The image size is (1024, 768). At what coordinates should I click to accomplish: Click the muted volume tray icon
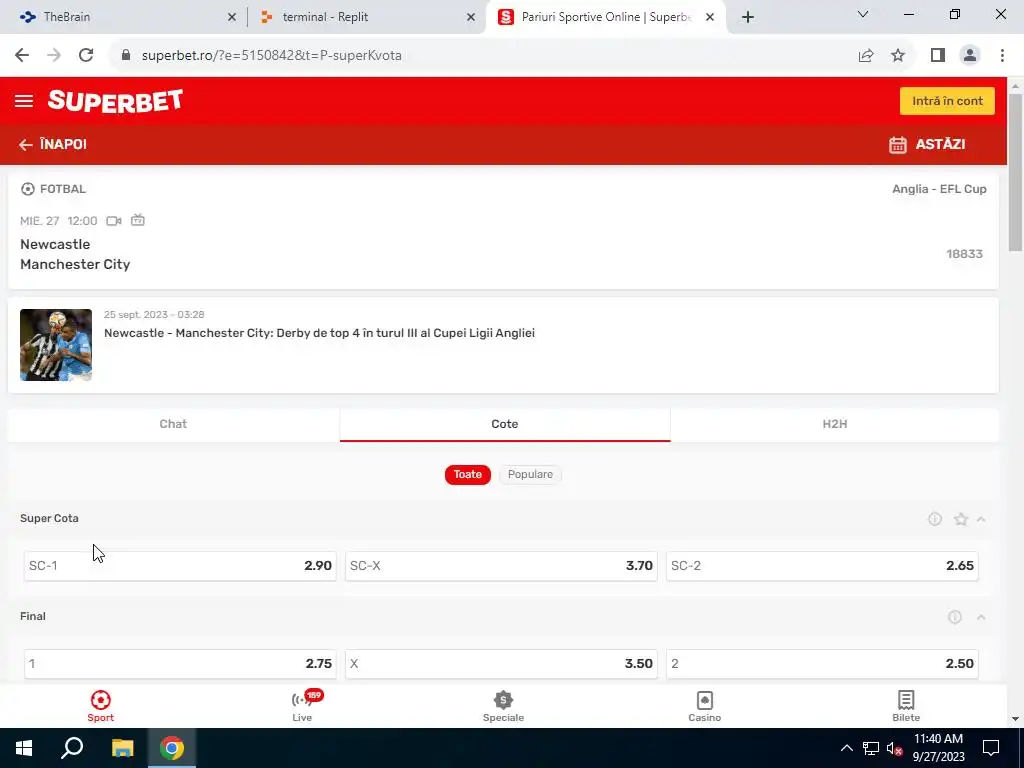894,748
